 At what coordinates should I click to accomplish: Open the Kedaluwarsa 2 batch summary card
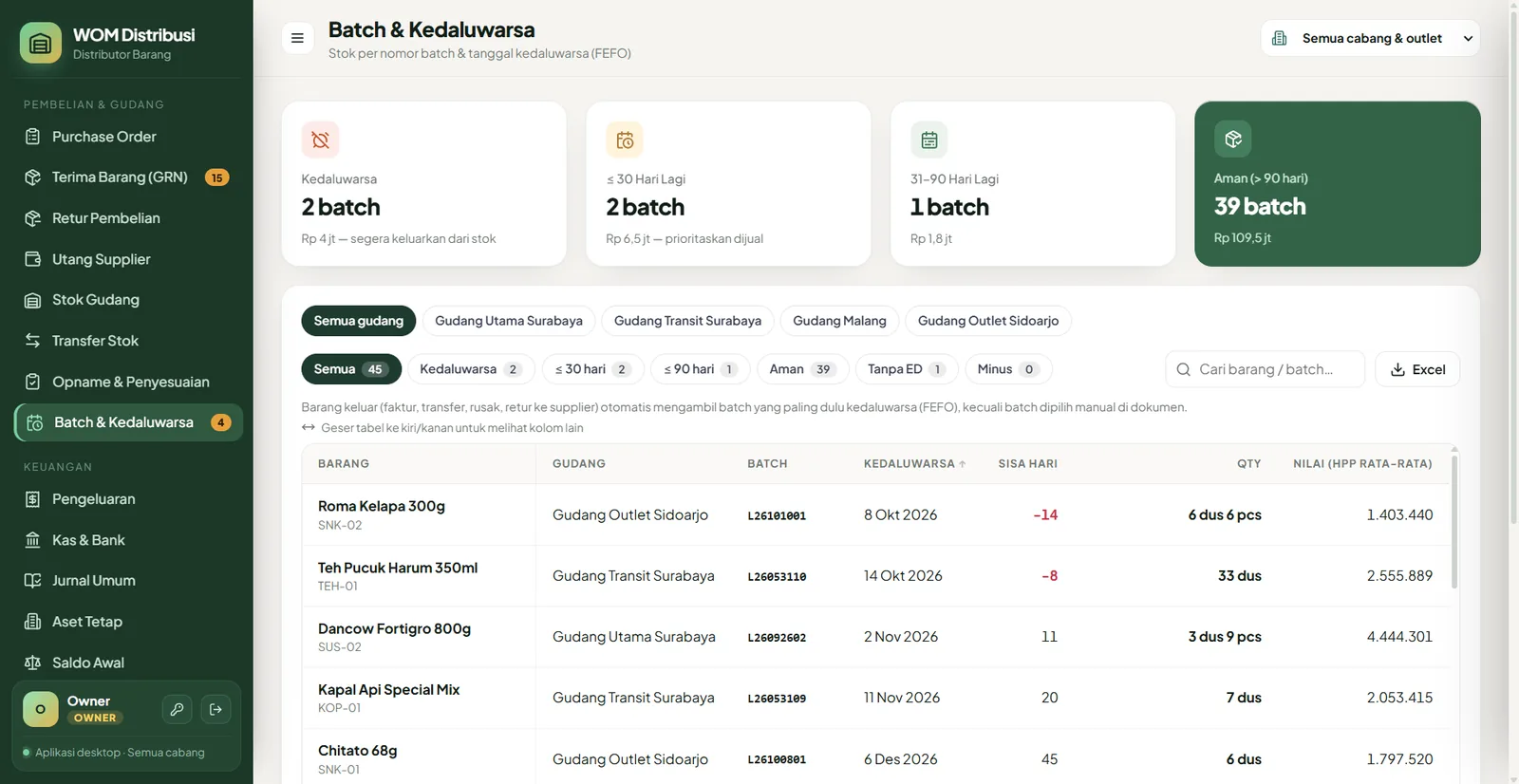tap(424, 184)
